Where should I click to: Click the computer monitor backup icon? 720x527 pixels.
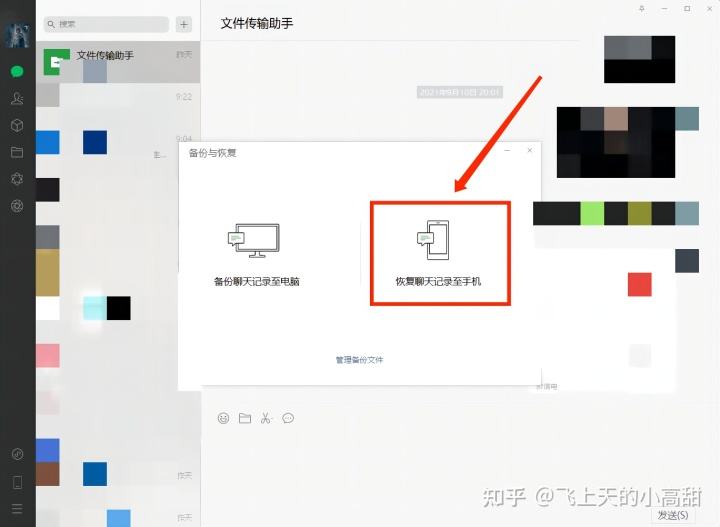tap(254, 240)
